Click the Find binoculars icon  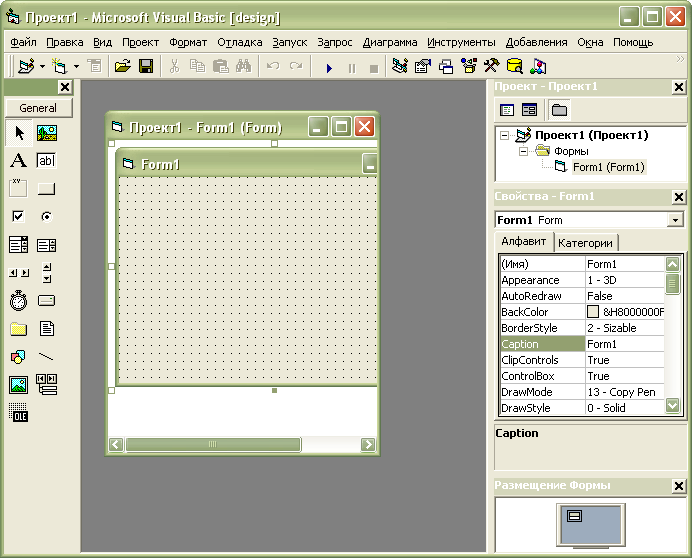(243, 66)
